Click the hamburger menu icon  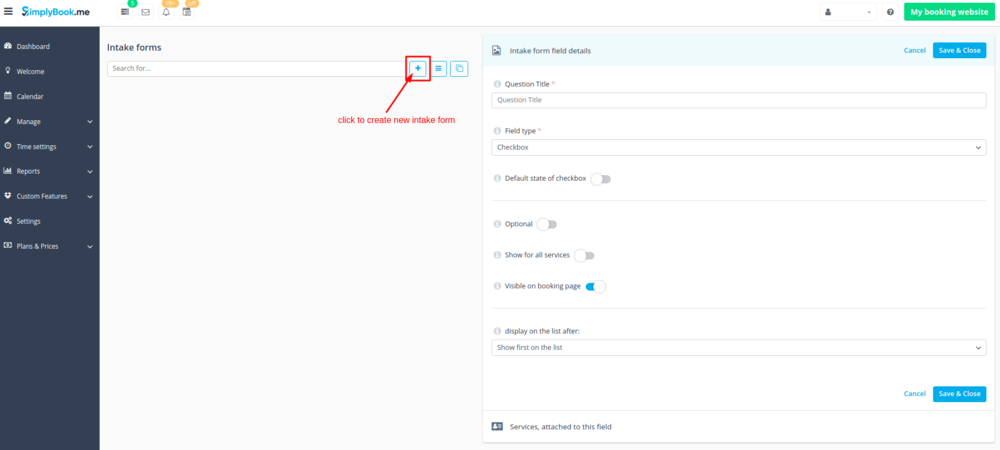tap(9, 12)
